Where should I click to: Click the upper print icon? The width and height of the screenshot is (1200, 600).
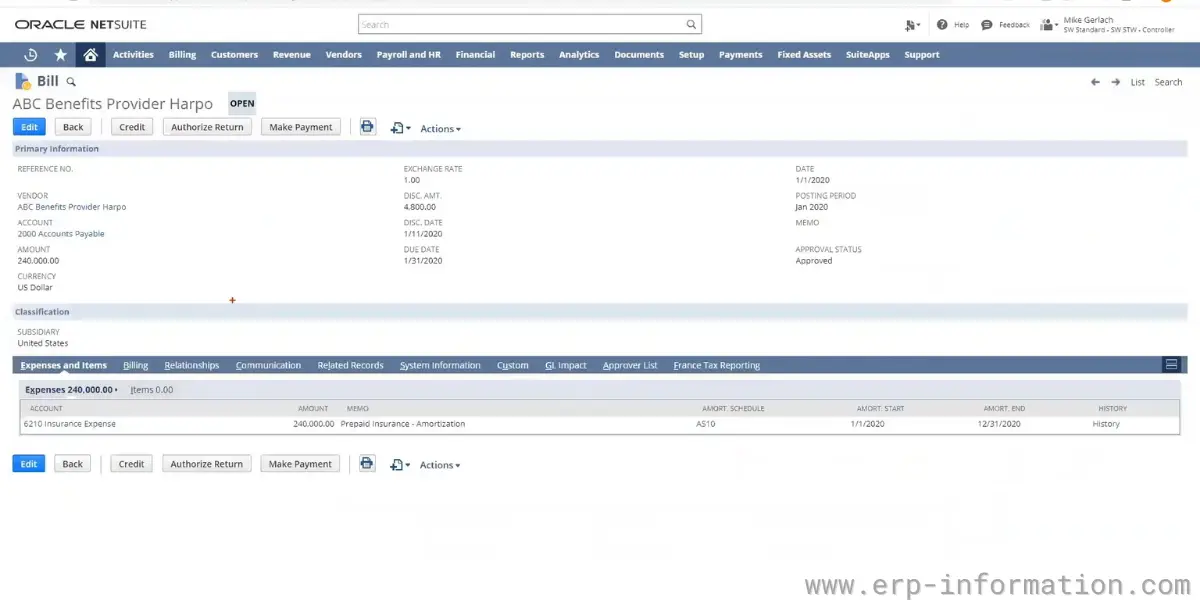click(367, 127)
